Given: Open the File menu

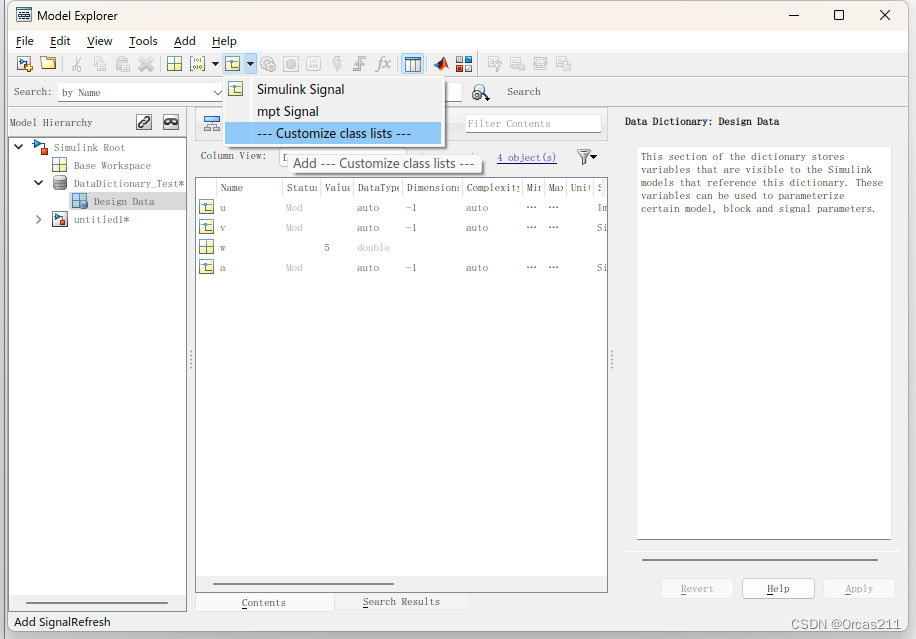Looking at the screenshot, I should coord(25,41).
